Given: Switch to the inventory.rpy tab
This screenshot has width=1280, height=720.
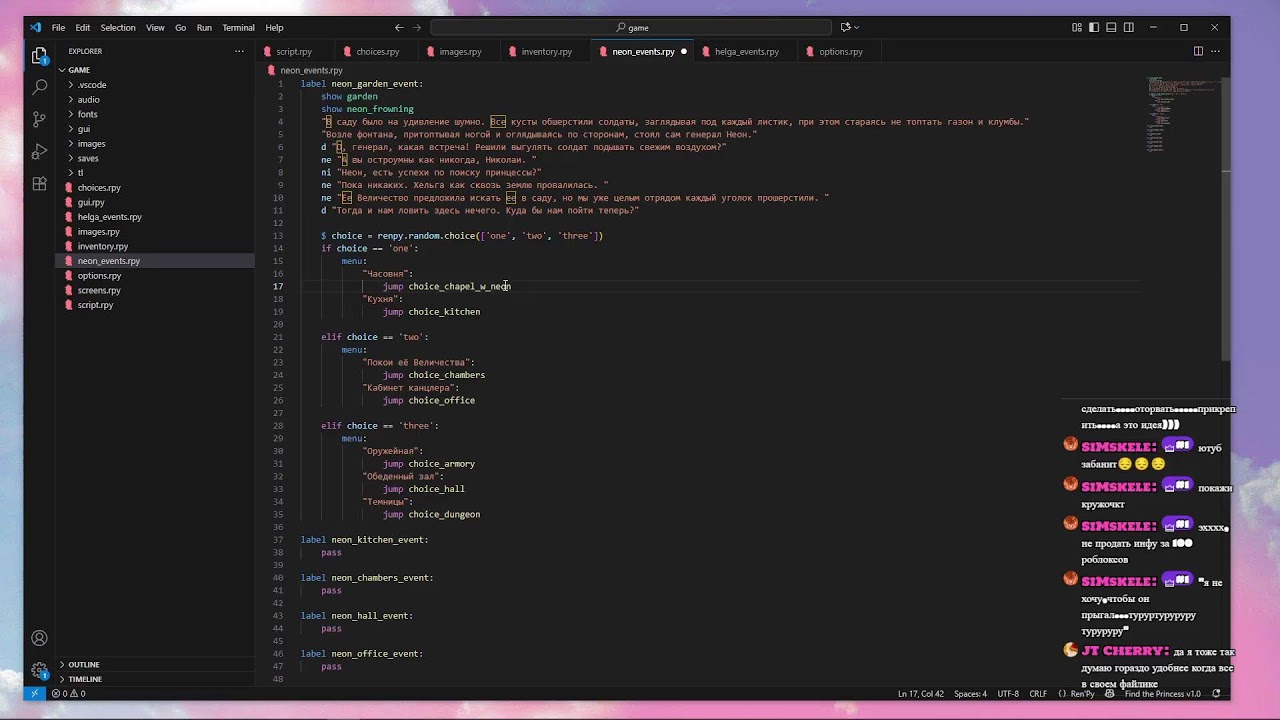Looking at the screenshot, I should point(546,51).
